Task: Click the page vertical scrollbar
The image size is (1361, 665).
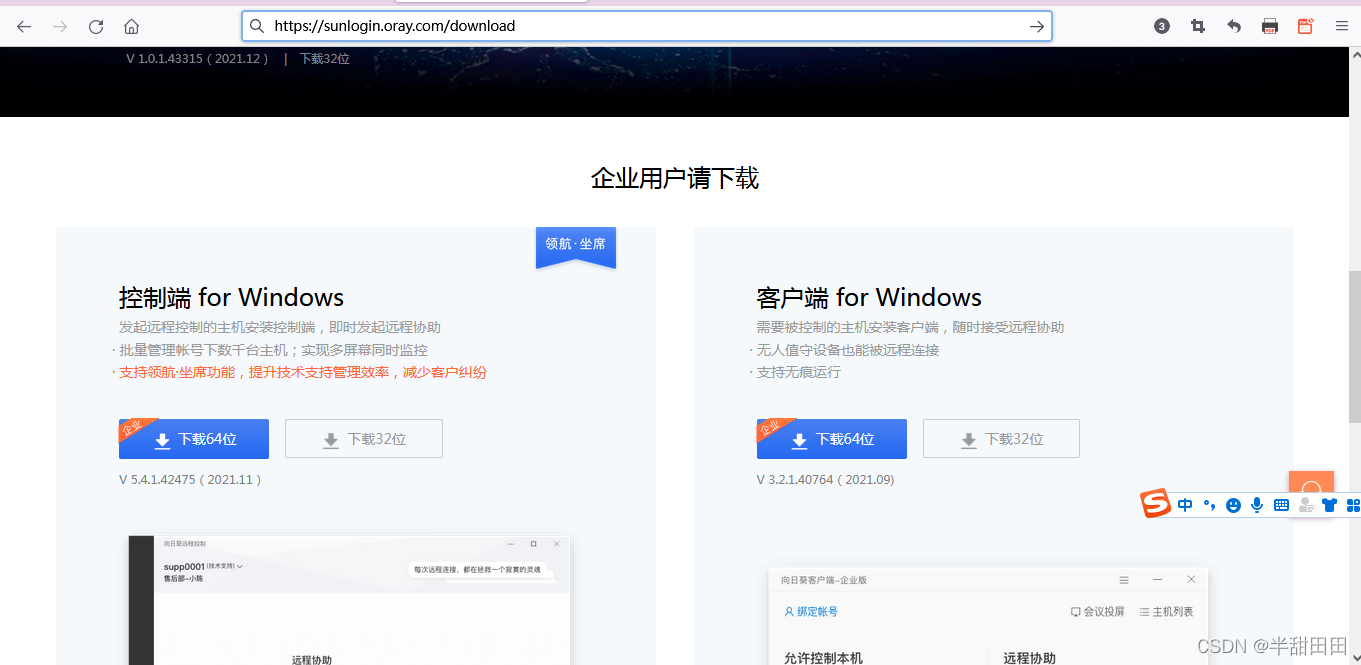Action: 1355,346
